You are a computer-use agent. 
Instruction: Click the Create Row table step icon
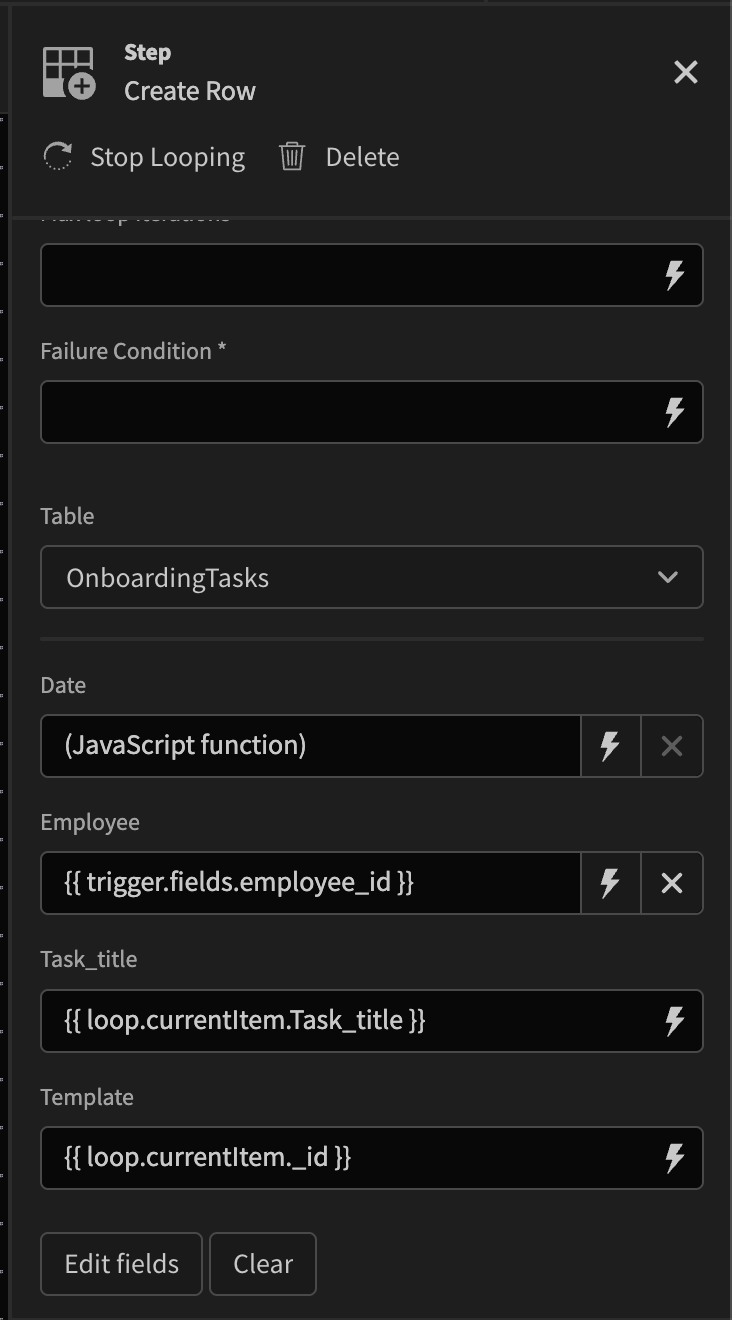(x=69, y=73)
